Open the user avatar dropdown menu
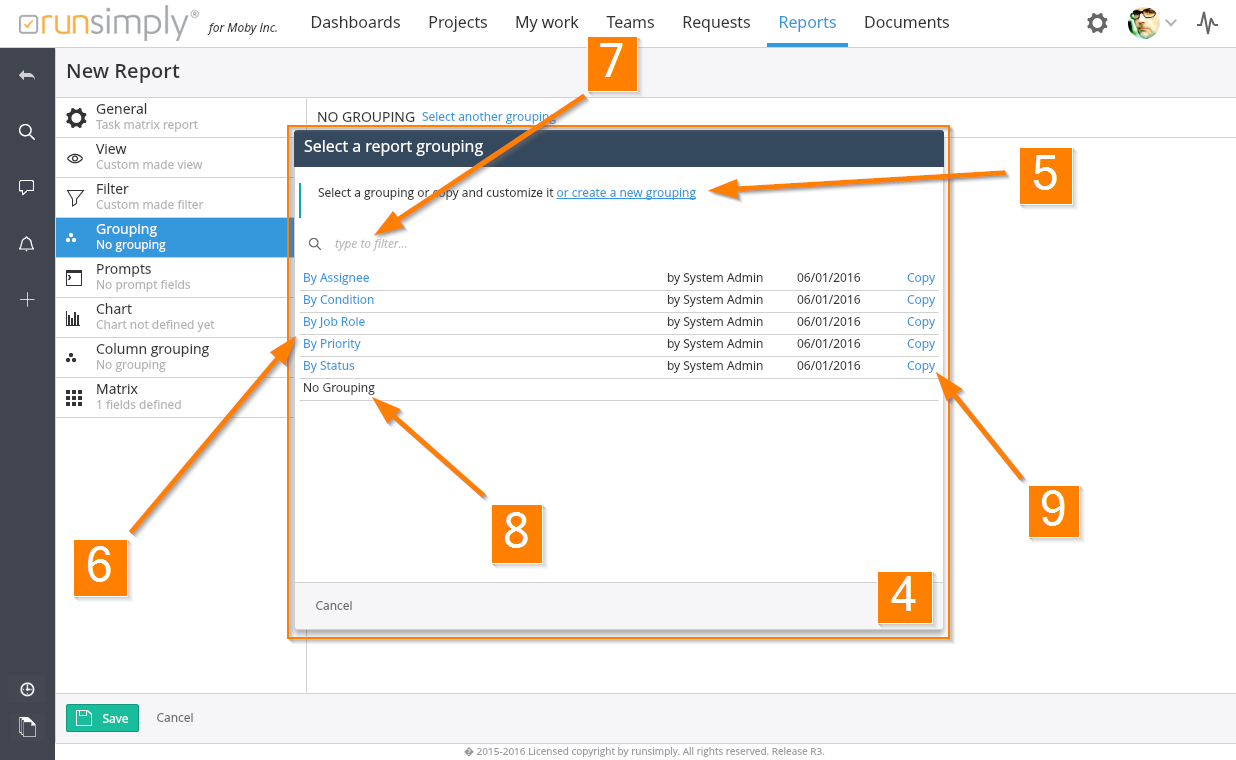The image size is (1236, 760). 1152,23
